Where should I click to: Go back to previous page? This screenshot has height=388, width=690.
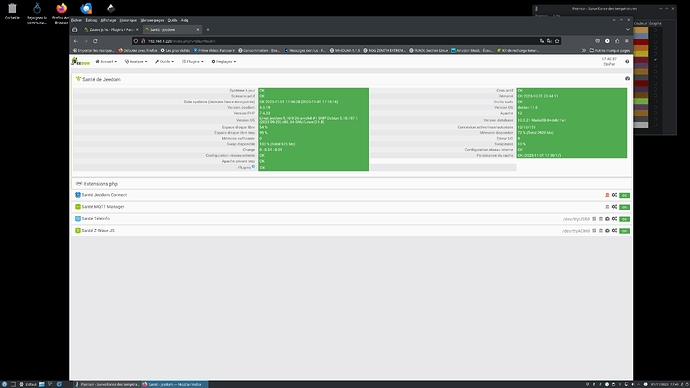click(76, 41)
